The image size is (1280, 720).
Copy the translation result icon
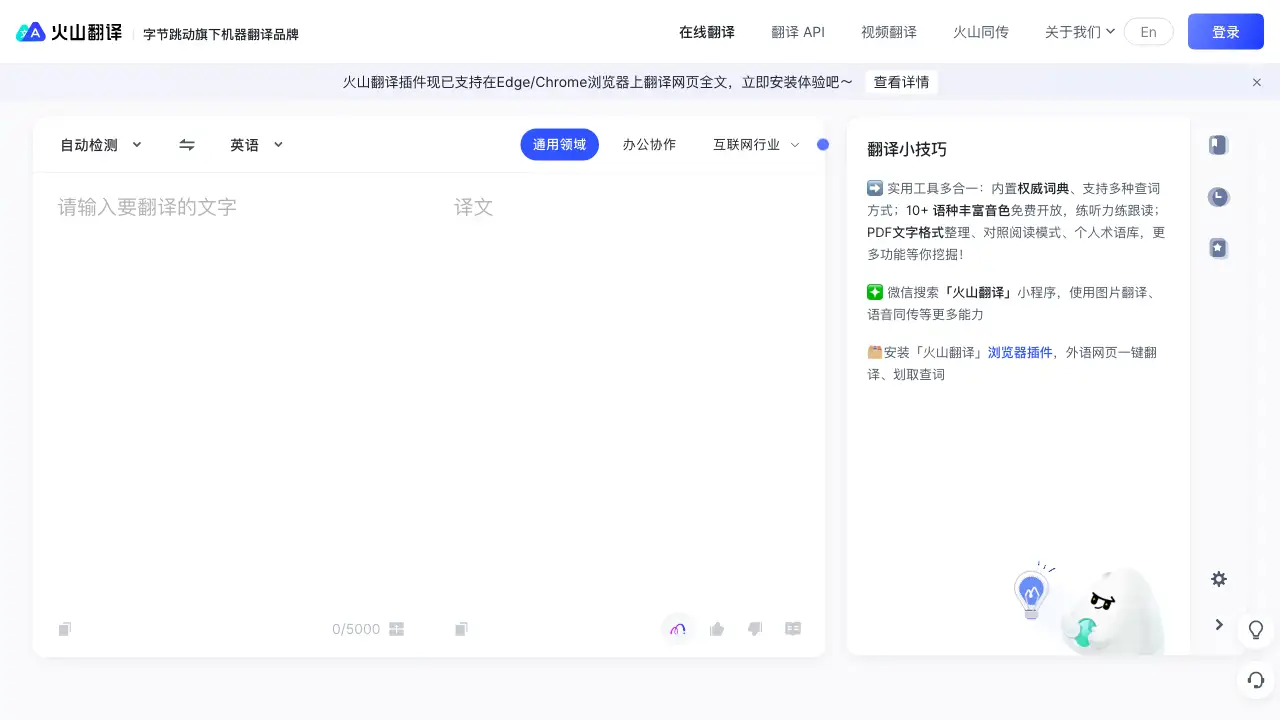[x=461, y=629]
